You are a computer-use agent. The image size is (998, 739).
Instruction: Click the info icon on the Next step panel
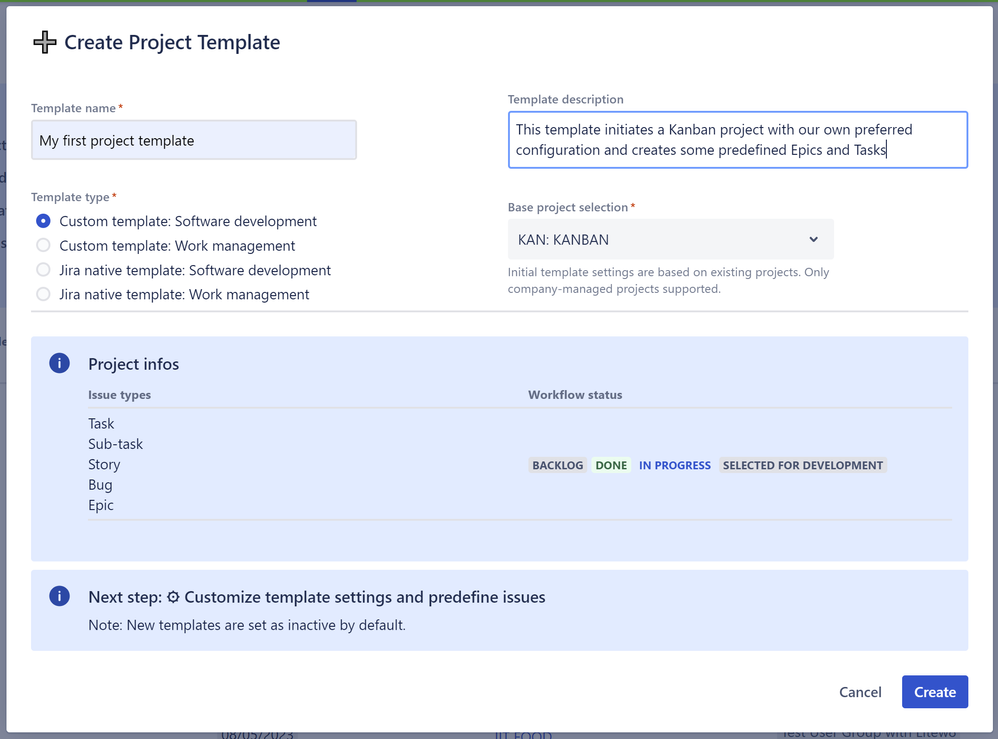59,596
